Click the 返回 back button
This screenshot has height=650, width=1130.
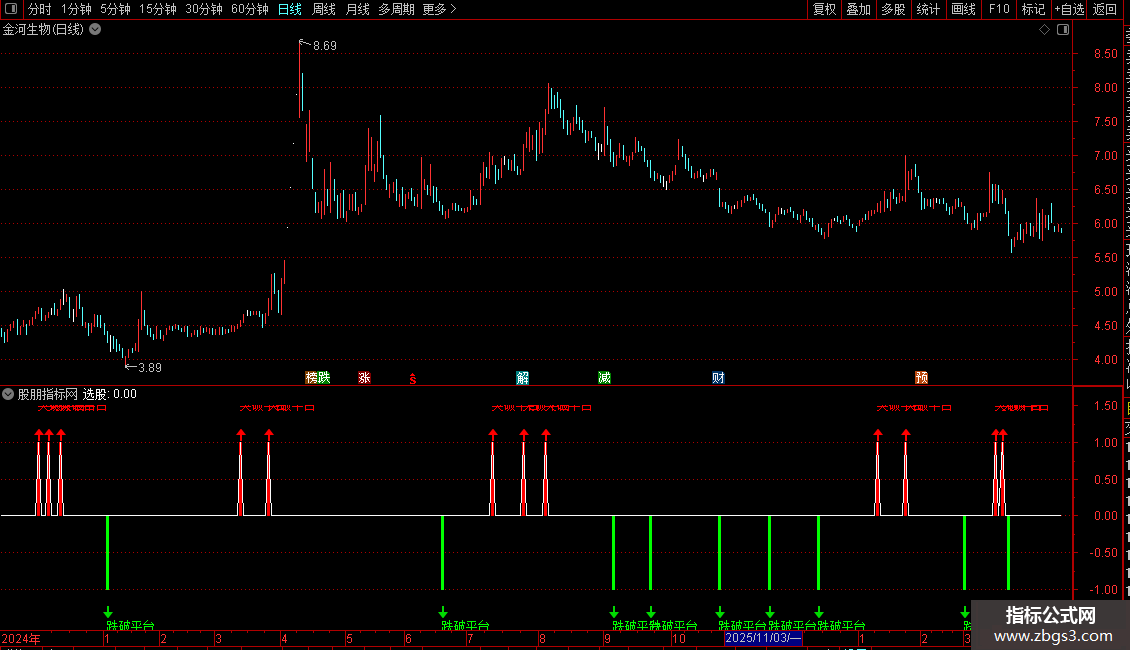pyautogui.click(x=1104, y=9)
